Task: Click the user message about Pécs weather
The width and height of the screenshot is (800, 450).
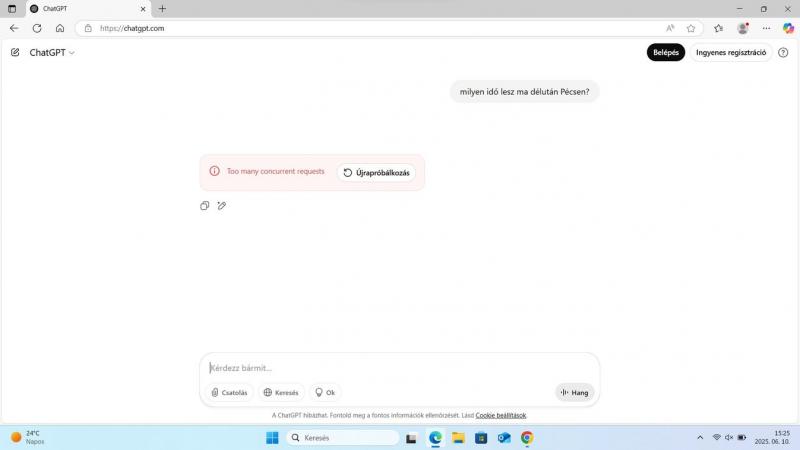Action: 524,92
